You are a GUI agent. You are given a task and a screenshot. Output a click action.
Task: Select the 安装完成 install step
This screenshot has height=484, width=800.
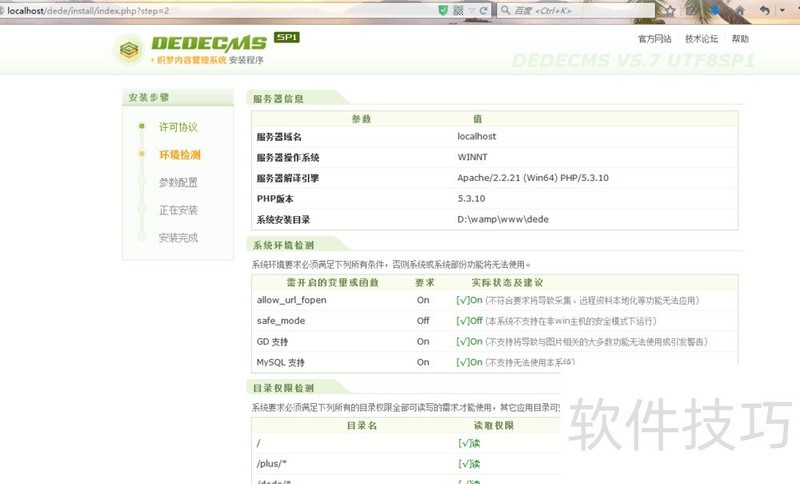(178, 237)
